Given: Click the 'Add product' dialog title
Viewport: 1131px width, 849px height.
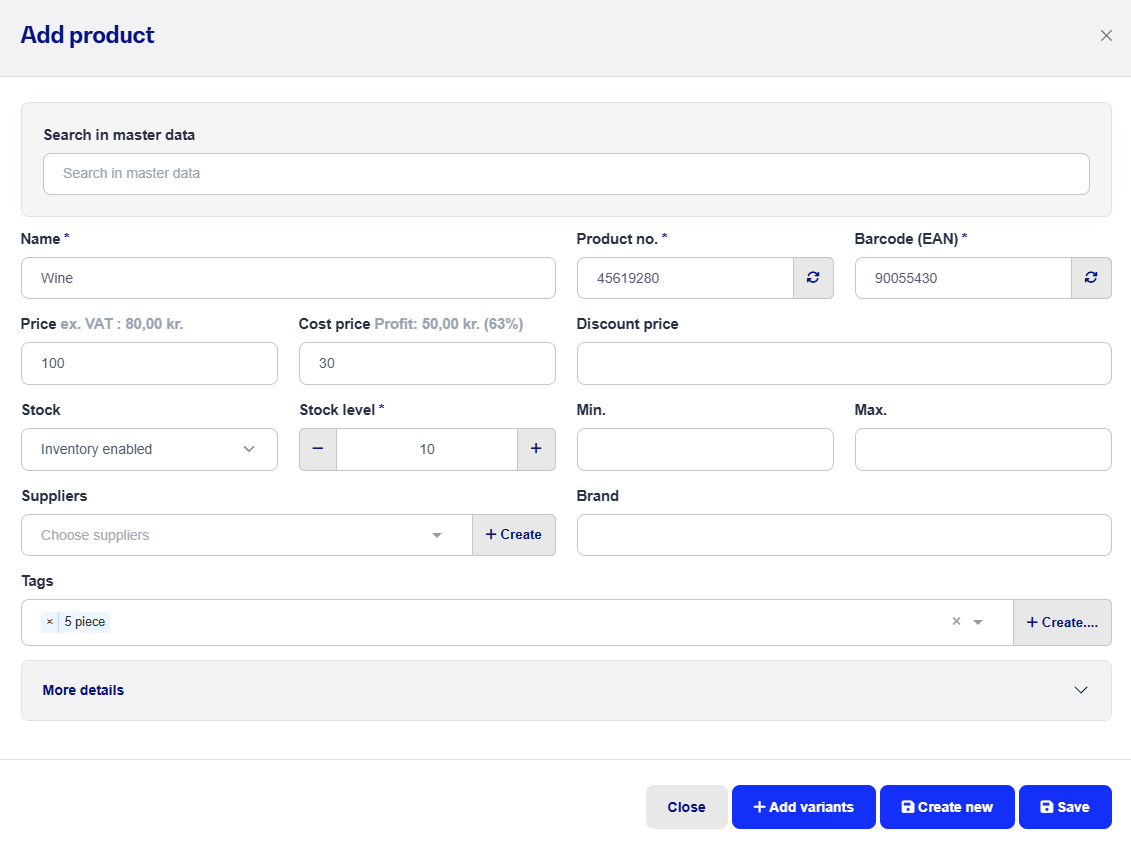Looking at the screenshot, I should pos(87,35).
